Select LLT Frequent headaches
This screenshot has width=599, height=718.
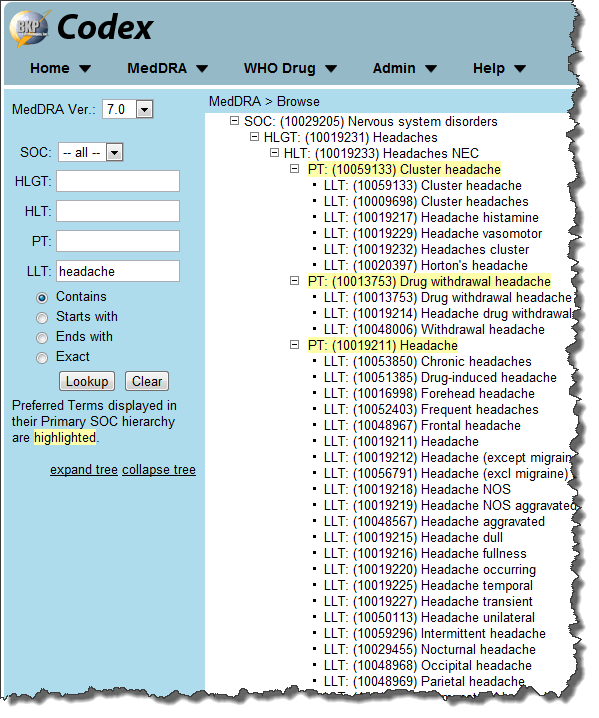click(x=431, y=410)
